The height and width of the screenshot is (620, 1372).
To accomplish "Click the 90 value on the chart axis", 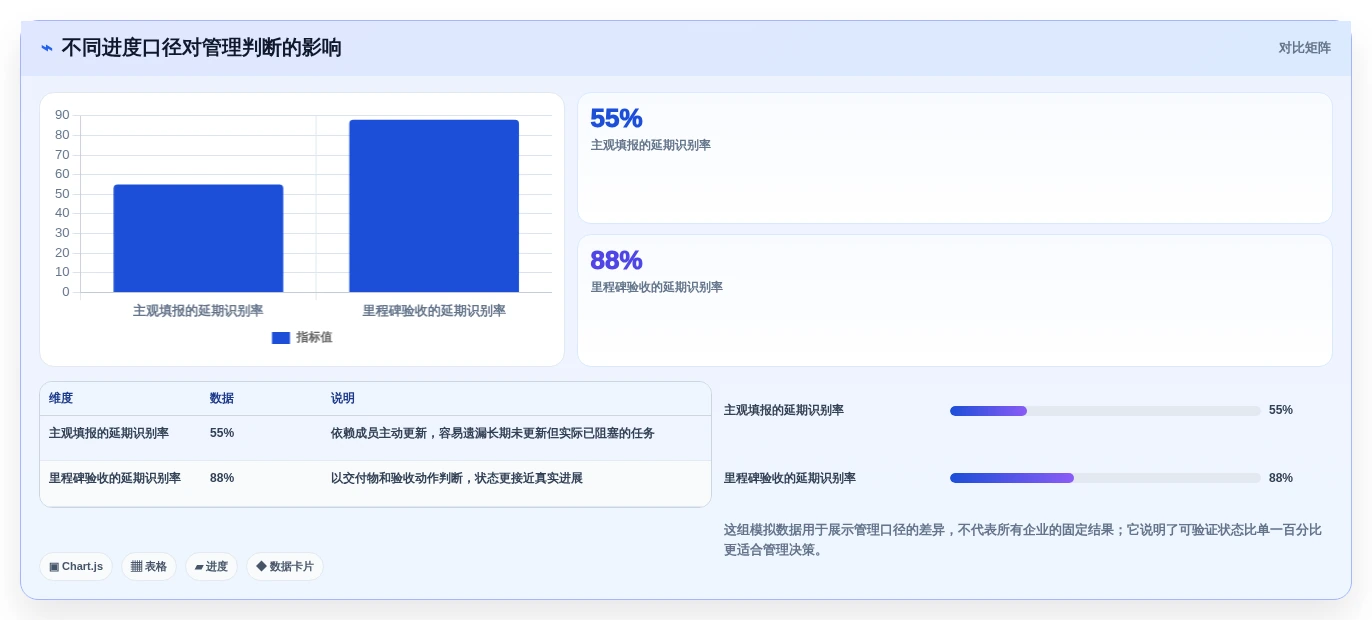I will click(62, 115).
